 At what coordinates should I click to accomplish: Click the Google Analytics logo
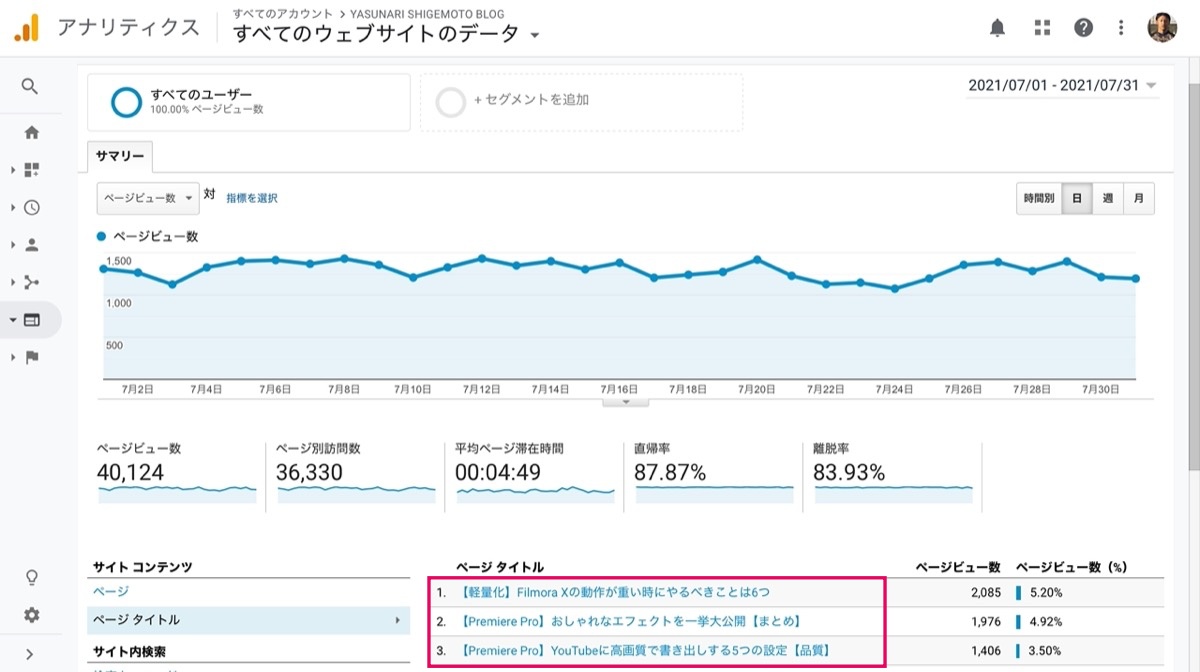point(26,28)
